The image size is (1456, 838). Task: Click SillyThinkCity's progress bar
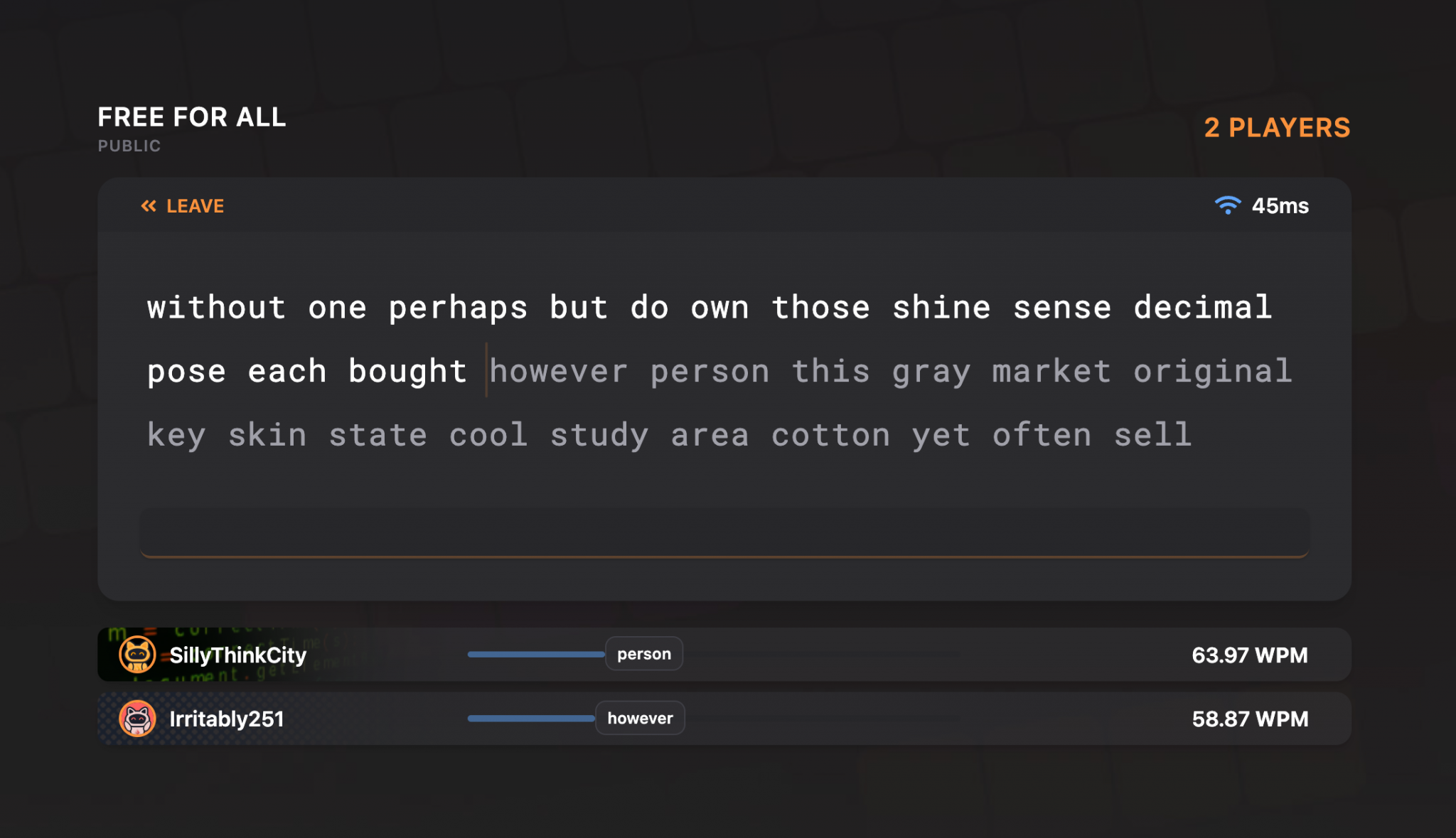coord(535,655)
